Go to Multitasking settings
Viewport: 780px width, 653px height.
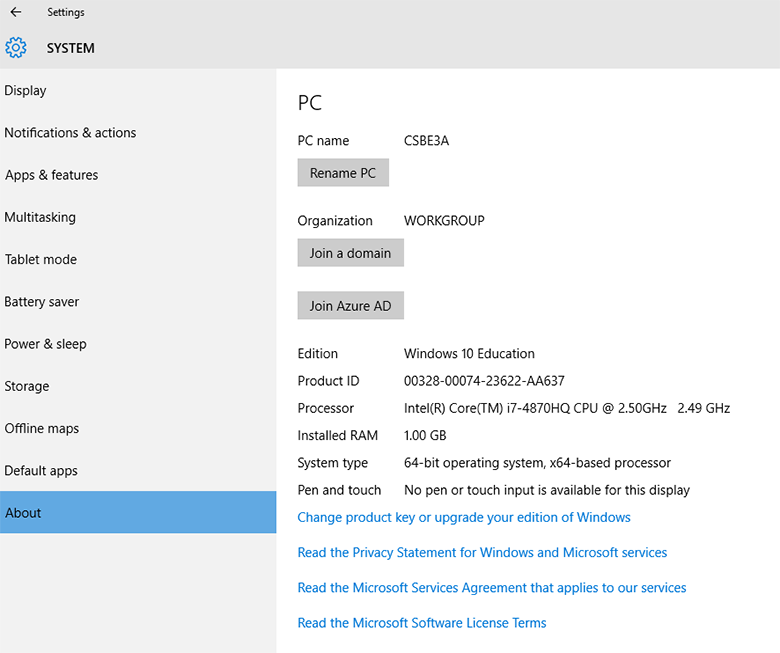click(x=138, y=217)
